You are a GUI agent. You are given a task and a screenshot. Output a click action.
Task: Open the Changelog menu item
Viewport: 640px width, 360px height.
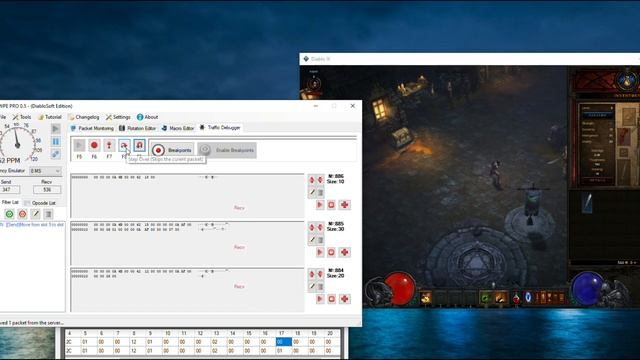pyautogui.click(x=84, y=117)
